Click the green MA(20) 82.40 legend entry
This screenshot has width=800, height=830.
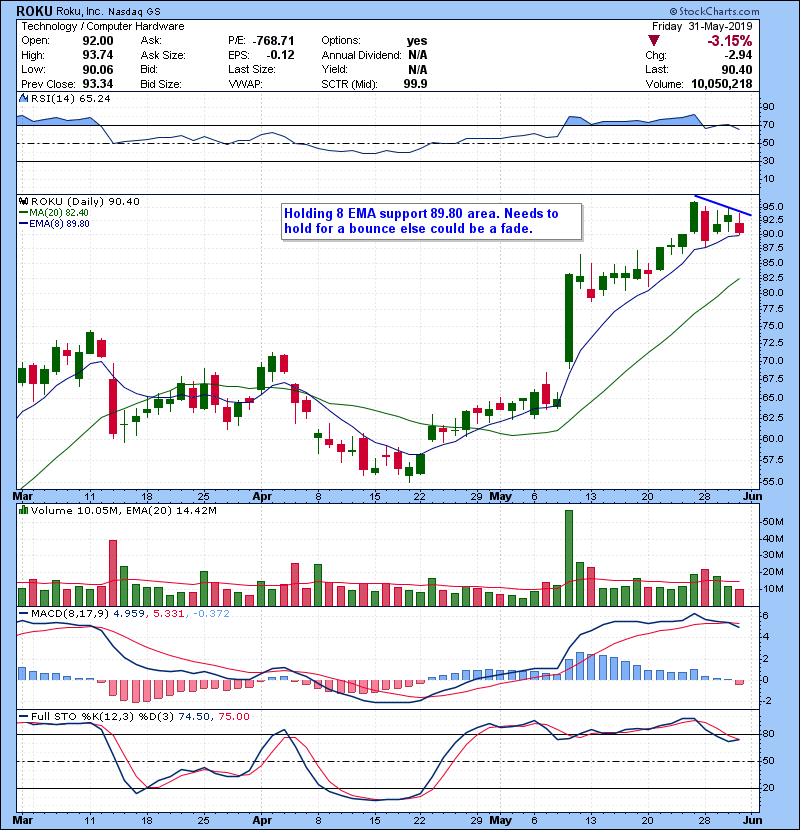click(x=54, y=212)
